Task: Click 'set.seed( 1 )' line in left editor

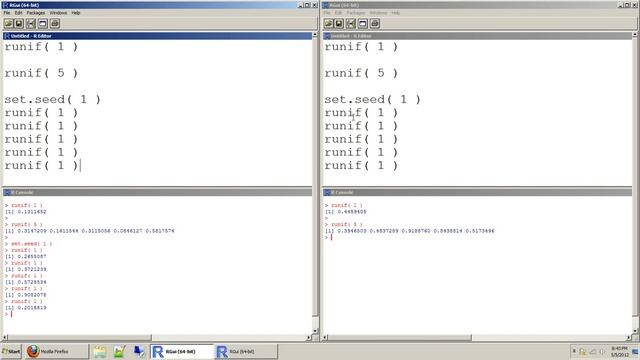Action: coord(52,99)
